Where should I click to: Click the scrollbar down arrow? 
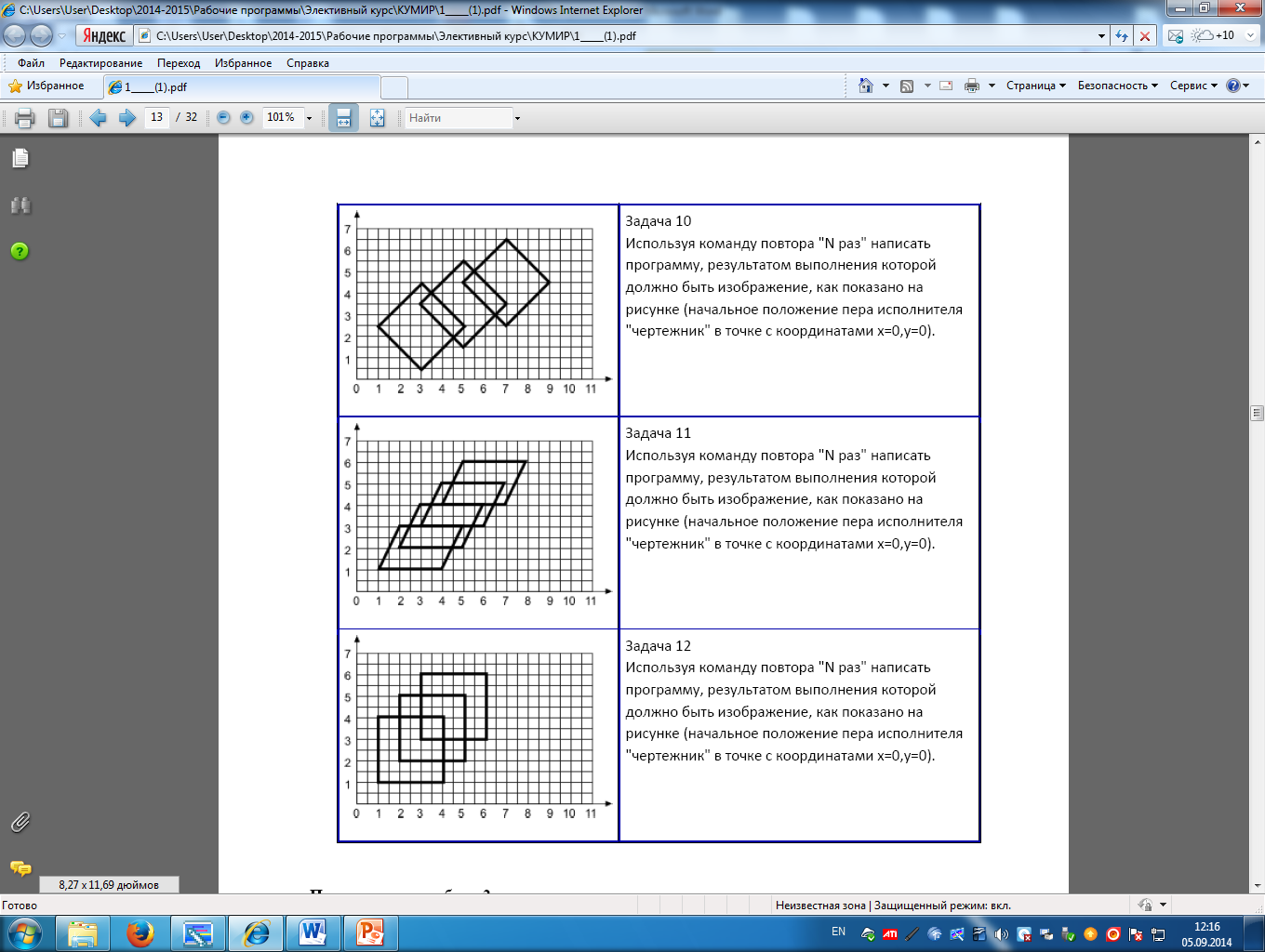coord(1257,886)
